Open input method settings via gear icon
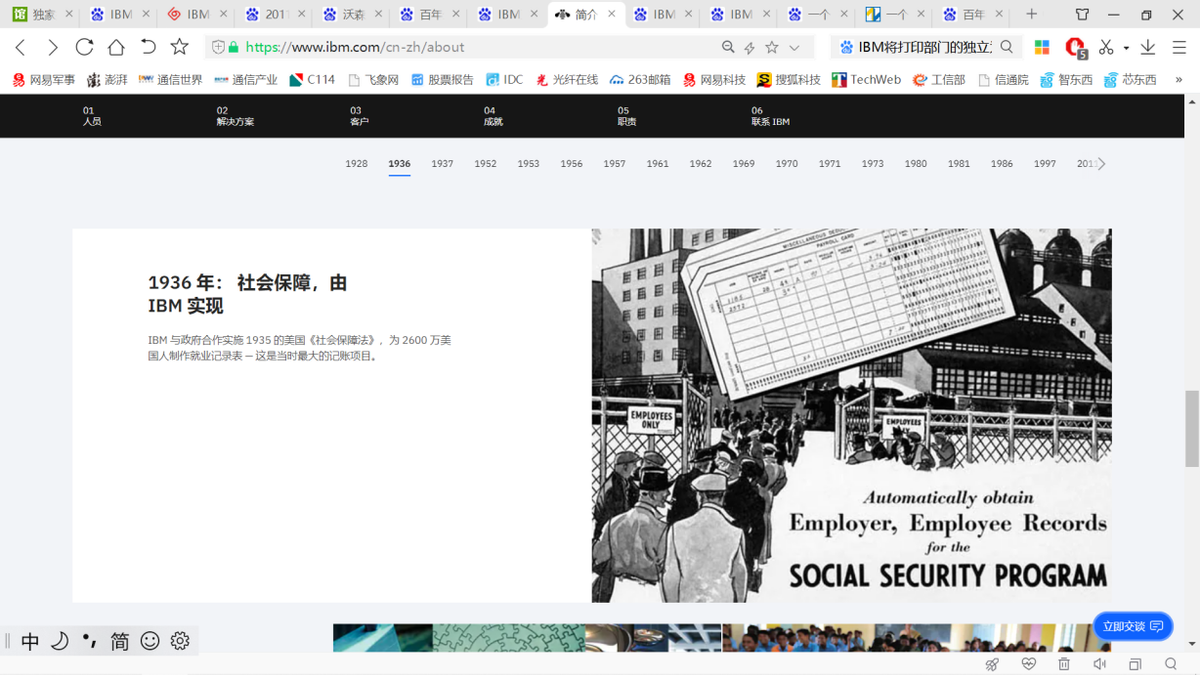 tap(179, 641)
